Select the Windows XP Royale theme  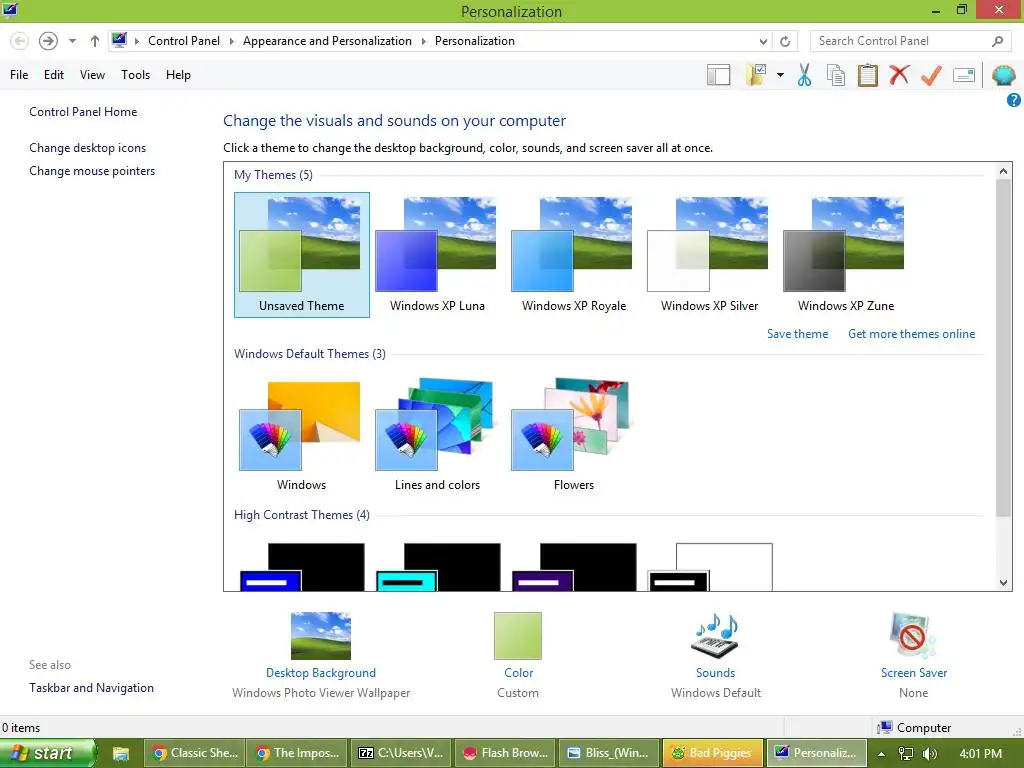coord(573,255)
